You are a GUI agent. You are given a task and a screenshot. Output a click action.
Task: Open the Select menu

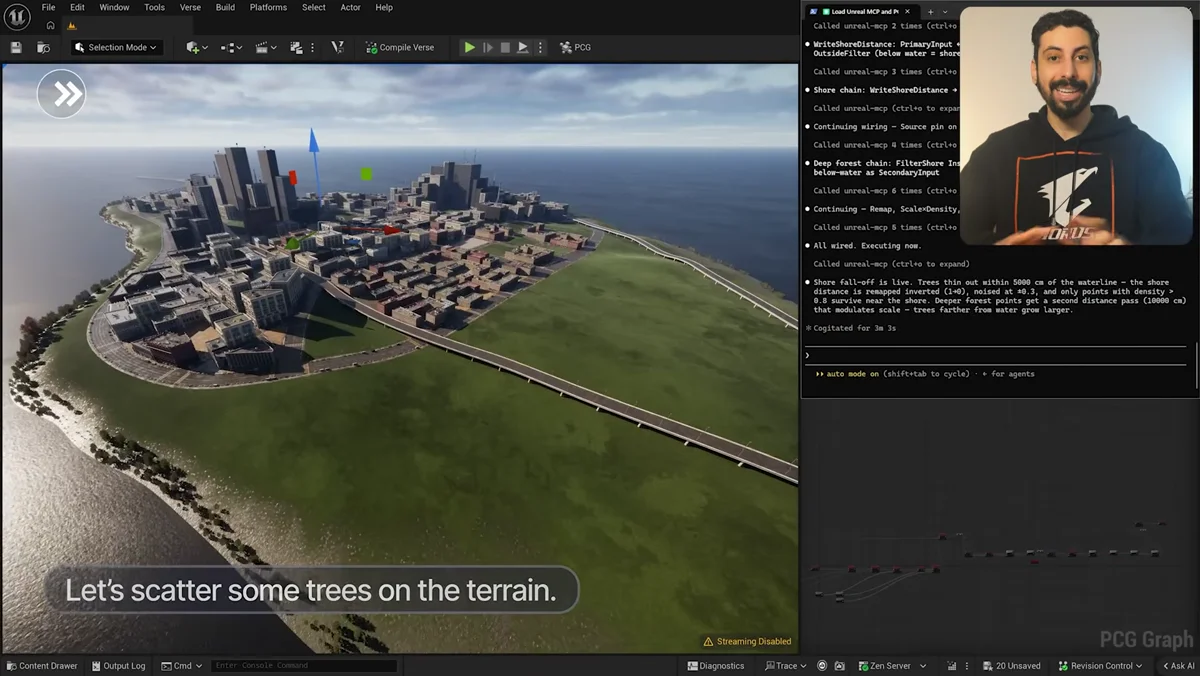coord(314,7)
